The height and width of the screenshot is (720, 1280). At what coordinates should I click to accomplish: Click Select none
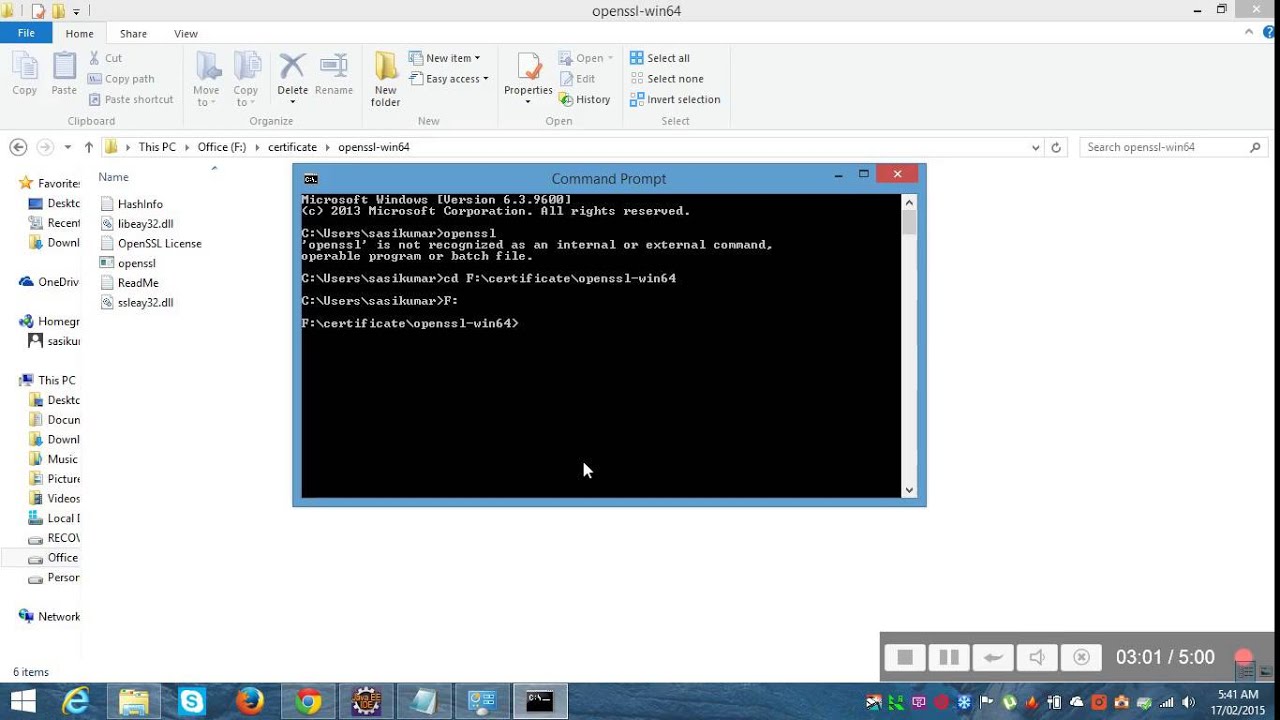(666, 79)
